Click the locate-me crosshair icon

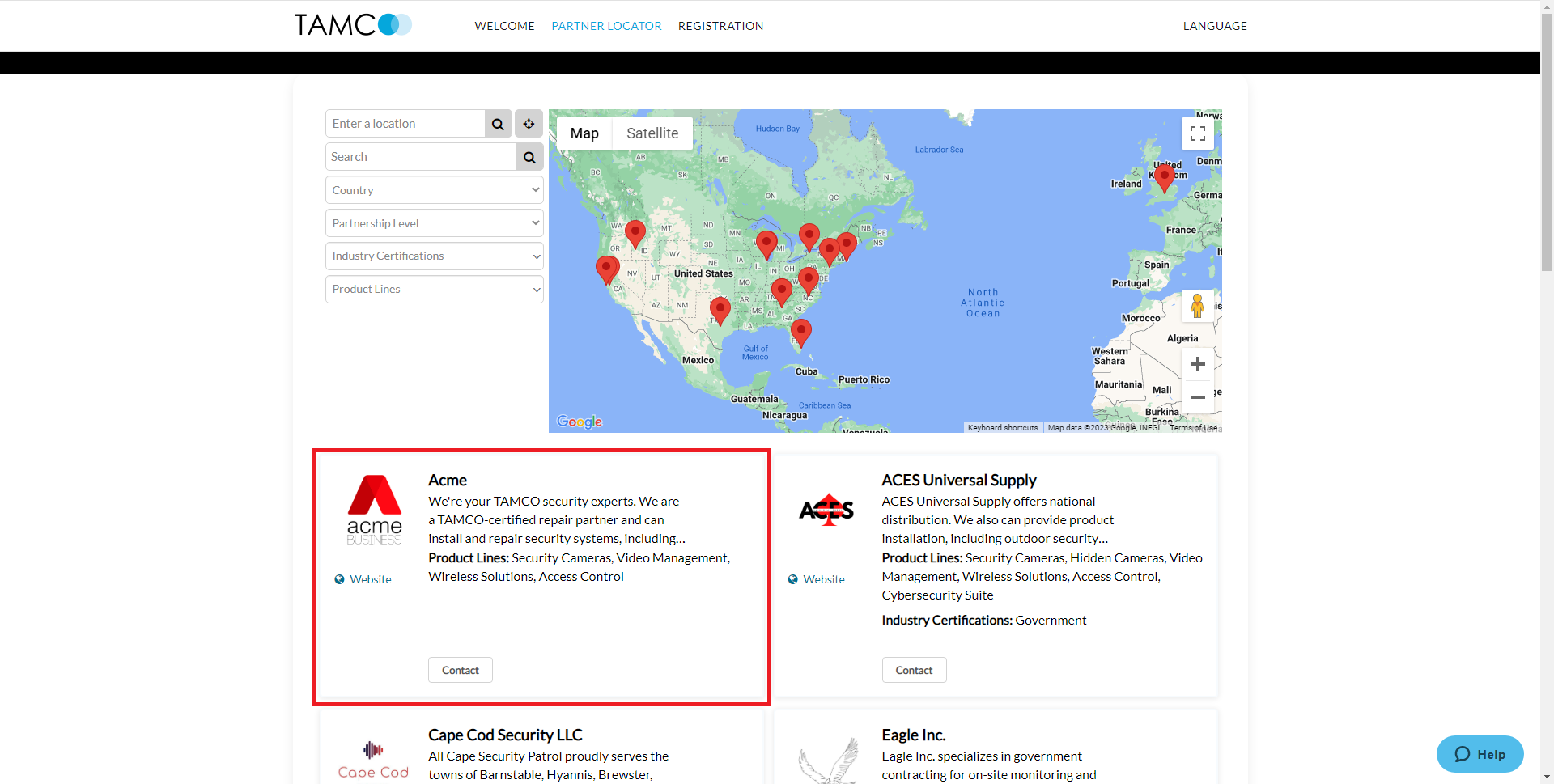(x=528, y=124)
